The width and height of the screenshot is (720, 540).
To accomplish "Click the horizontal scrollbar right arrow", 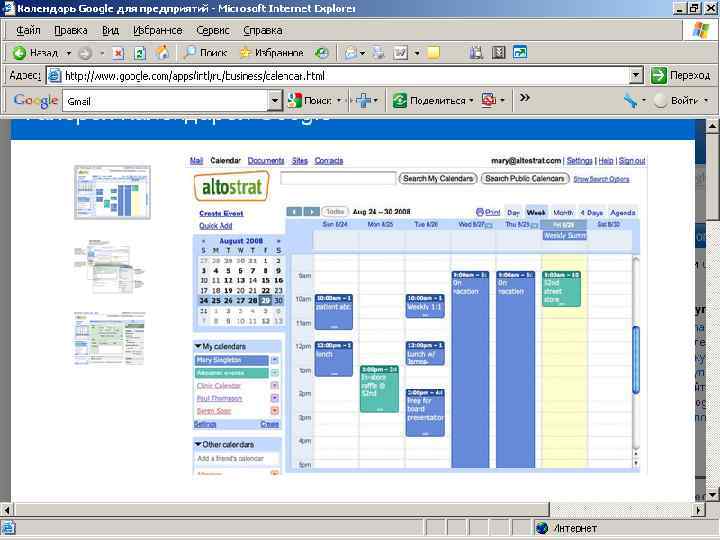I will tap(698, 510).
